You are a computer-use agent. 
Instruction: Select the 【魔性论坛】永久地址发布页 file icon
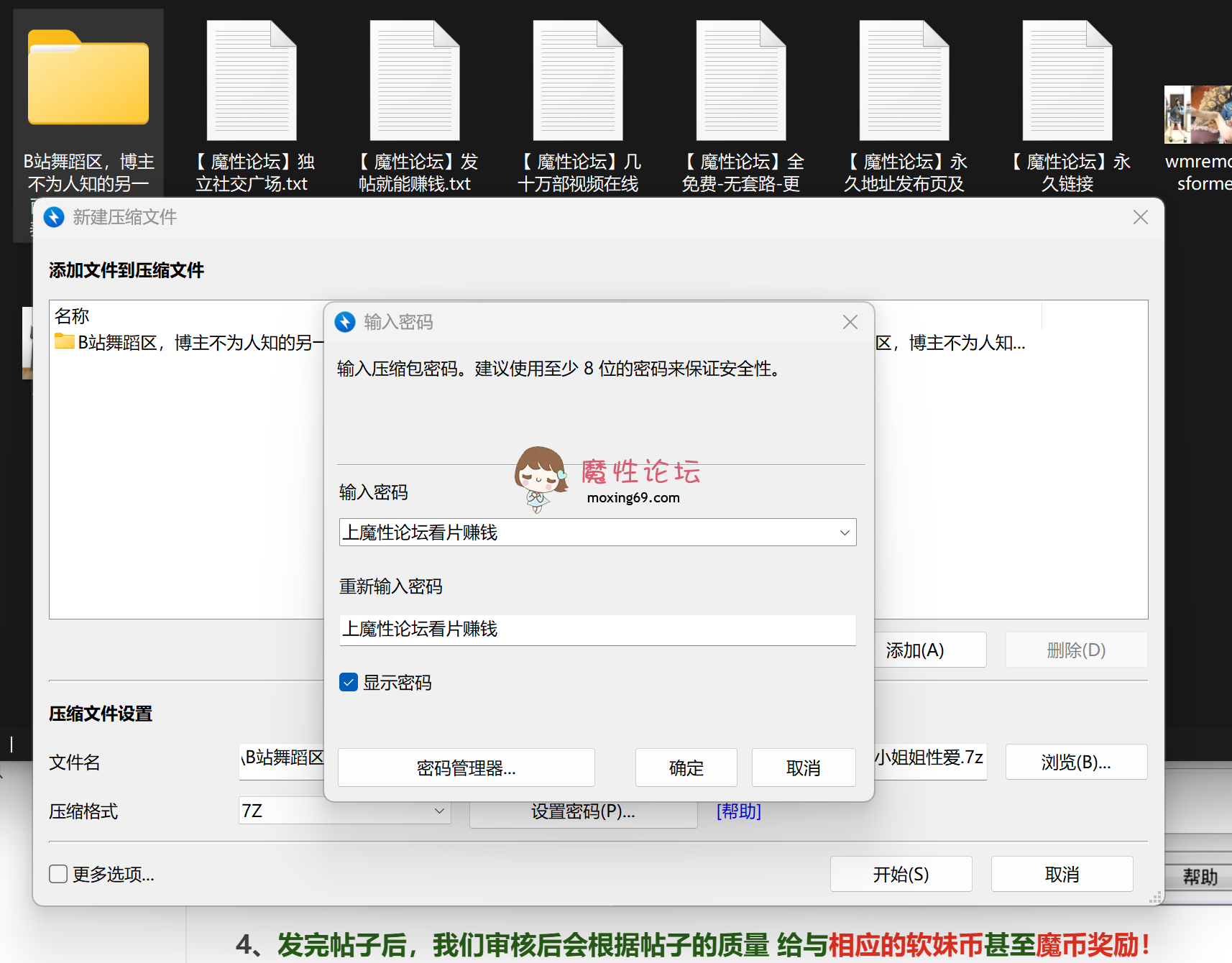(904, 80)
